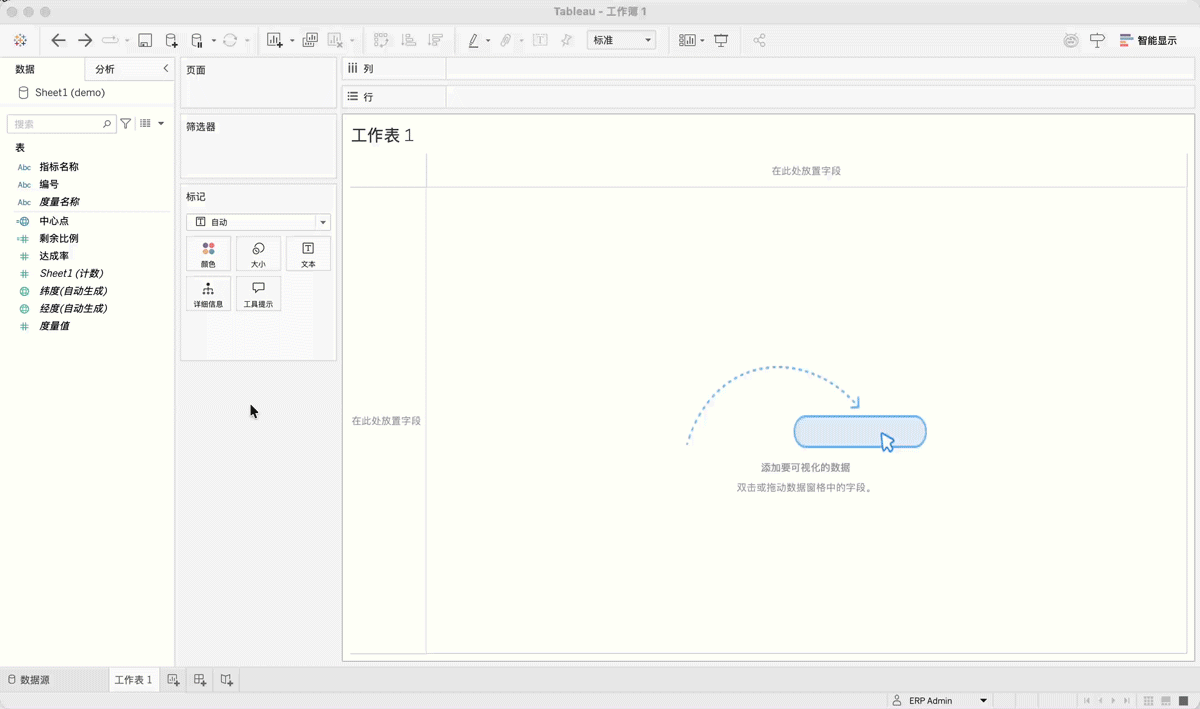Image resolution: width=1200 pixels, height=709 pixels.
Task: Collapse the data pane with arrow
Action: 165,68
